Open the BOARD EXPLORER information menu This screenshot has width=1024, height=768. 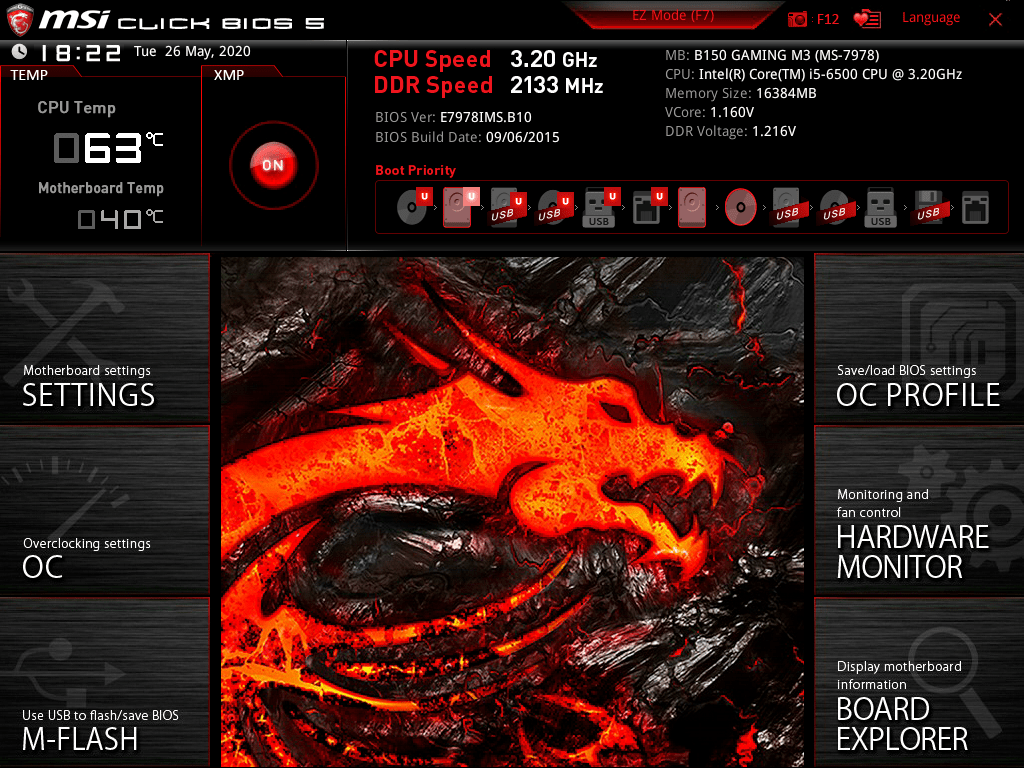point(919,683)
